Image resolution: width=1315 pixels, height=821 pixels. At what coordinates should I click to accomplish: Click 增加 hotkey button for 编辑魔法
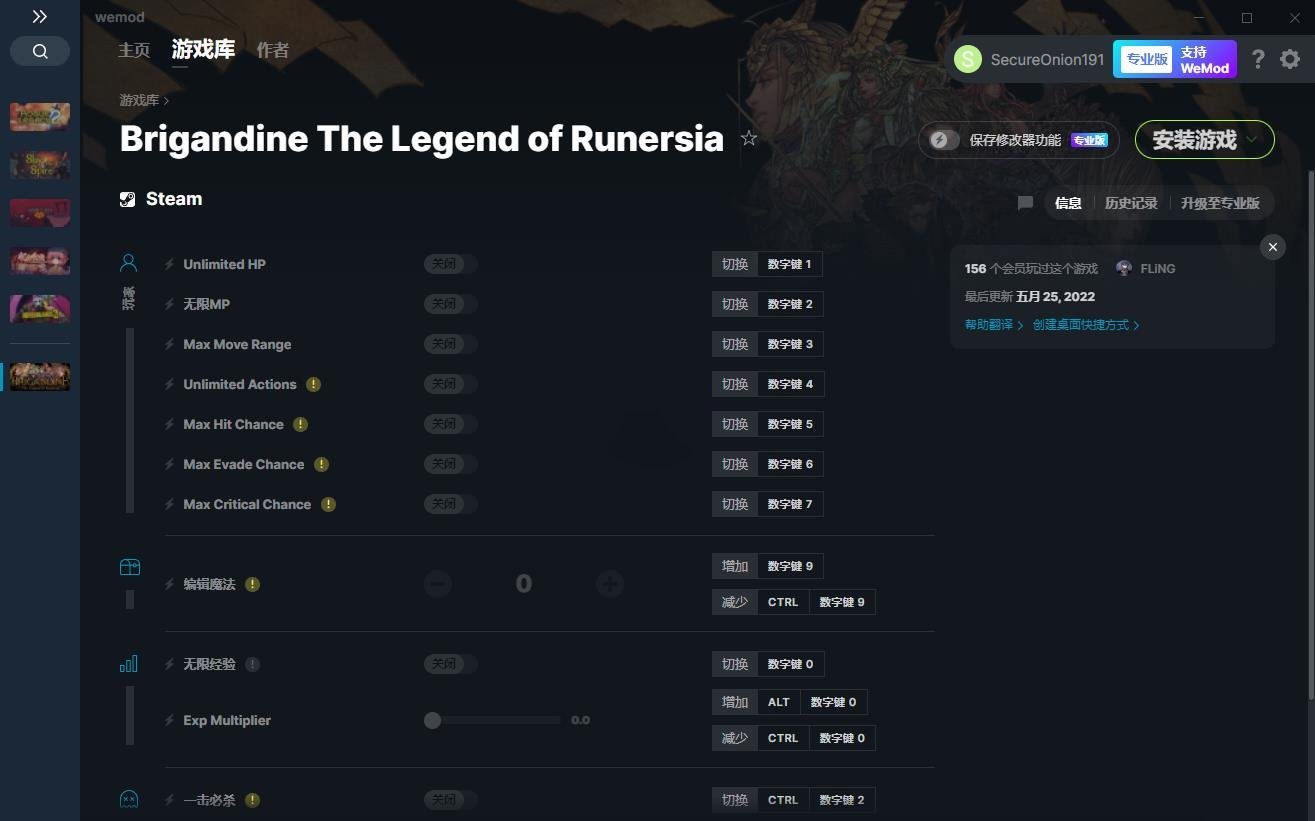click(x=735, y=566)
